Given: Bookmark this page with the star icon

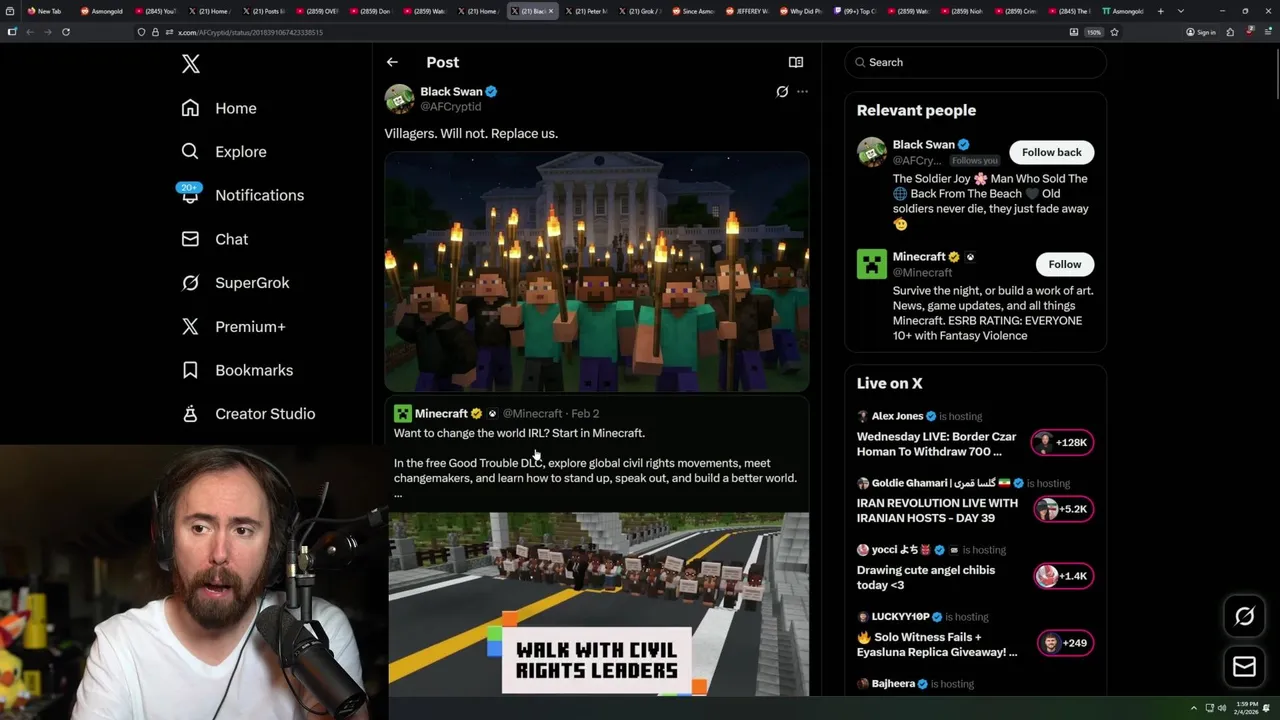Looking at the screenshot, I should tap(1114, 32).
